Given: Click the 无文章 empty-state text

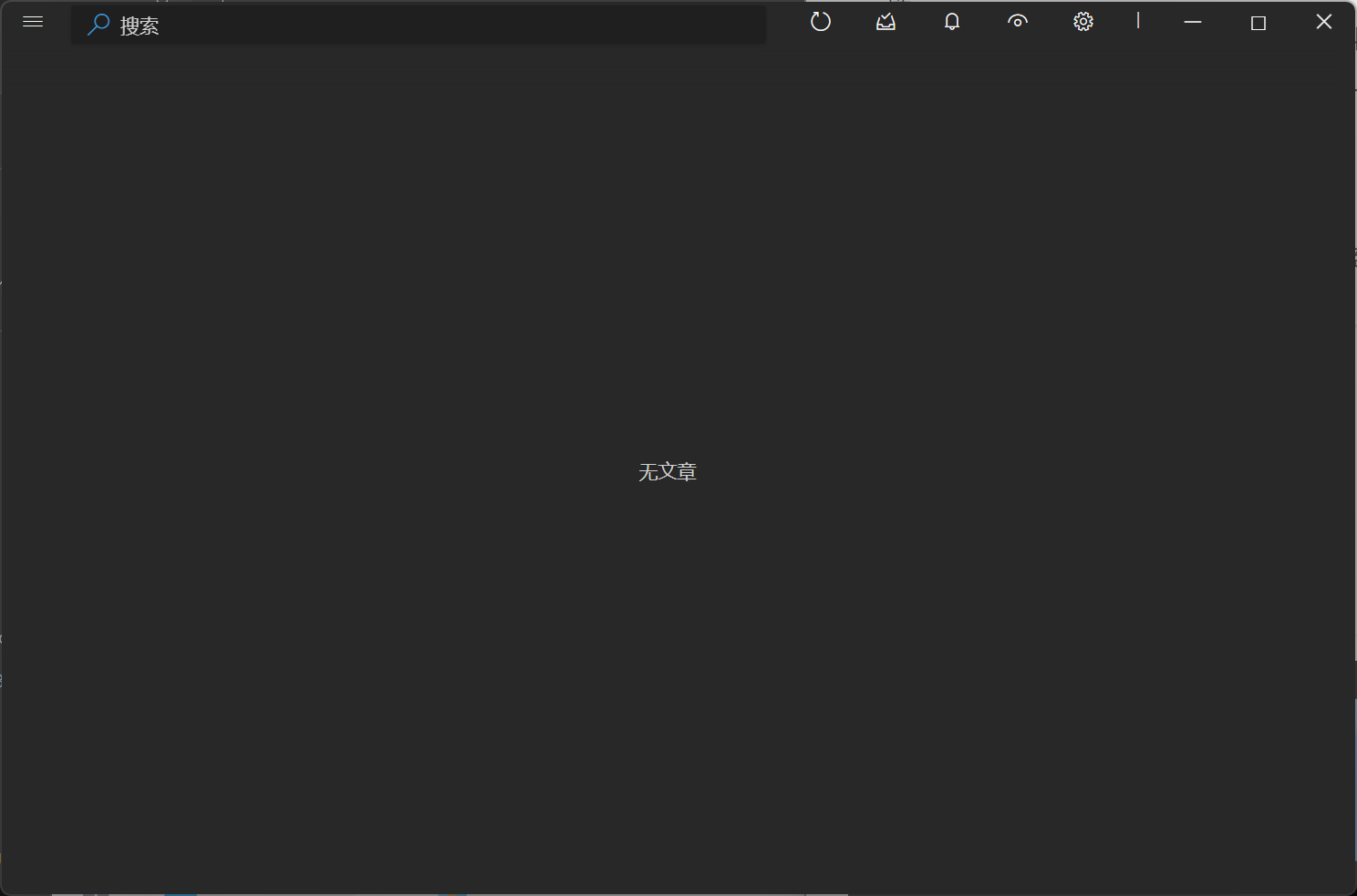Looking at the screenshot, I should click(x=668, y=472).
